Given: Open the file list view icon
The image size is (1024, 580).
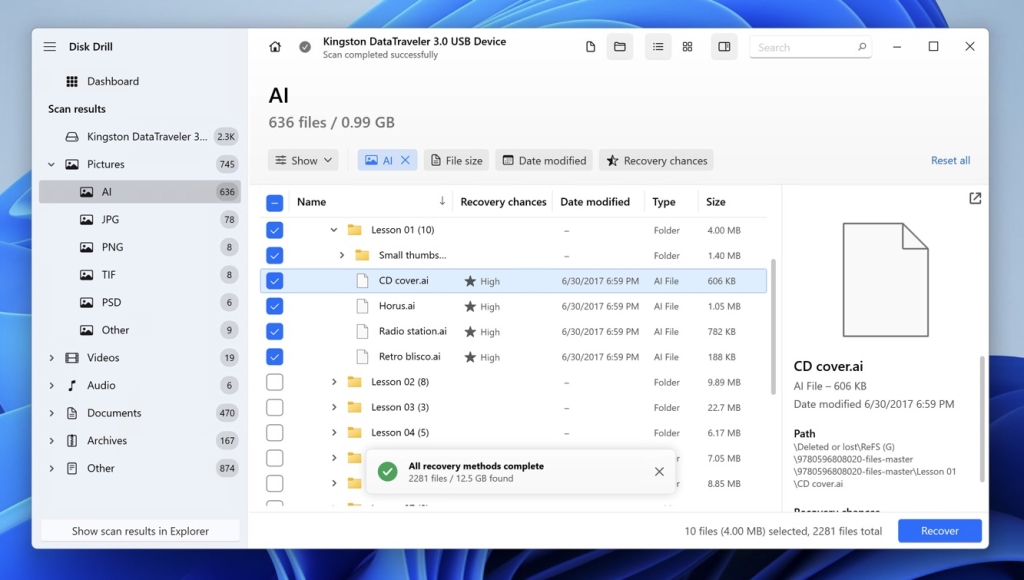Looking at the screenshot, I should (657, 46).
